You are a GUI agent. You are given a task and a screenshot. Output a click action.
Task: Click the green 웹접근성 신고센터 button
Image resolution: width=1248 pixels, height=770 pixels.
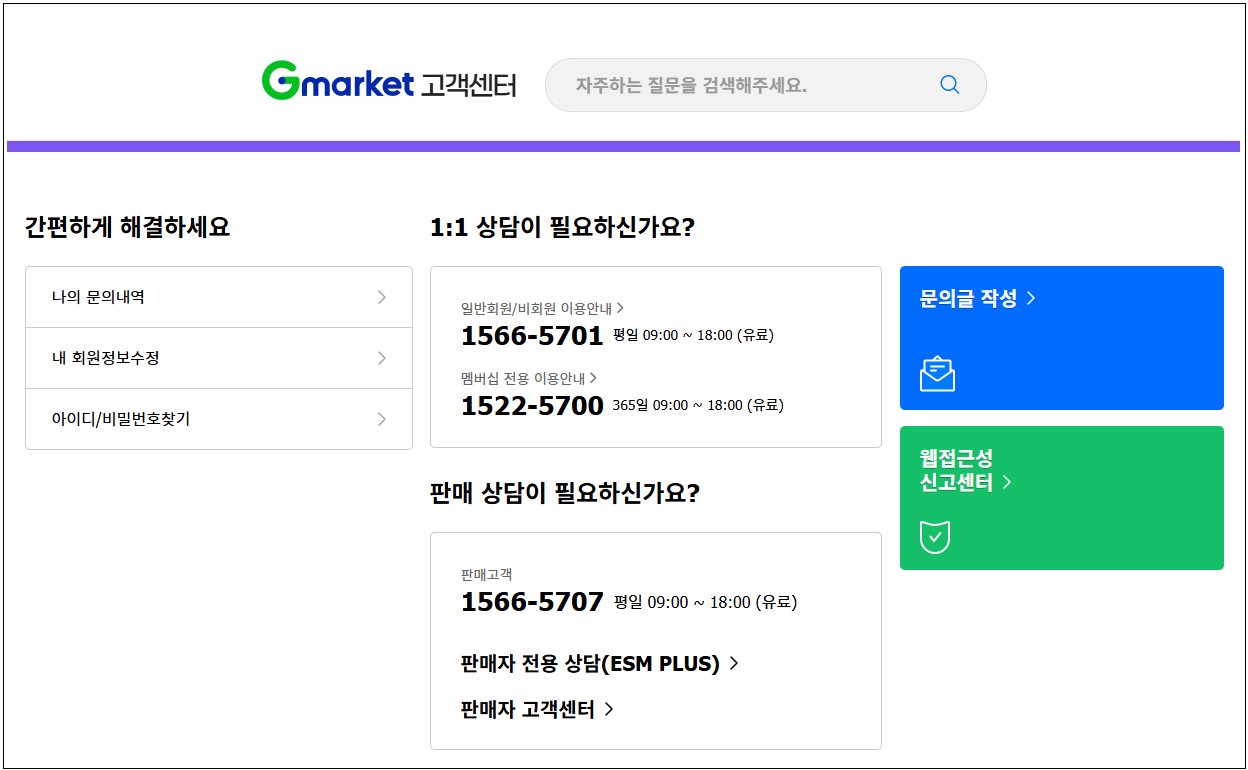click(1062, 498)
